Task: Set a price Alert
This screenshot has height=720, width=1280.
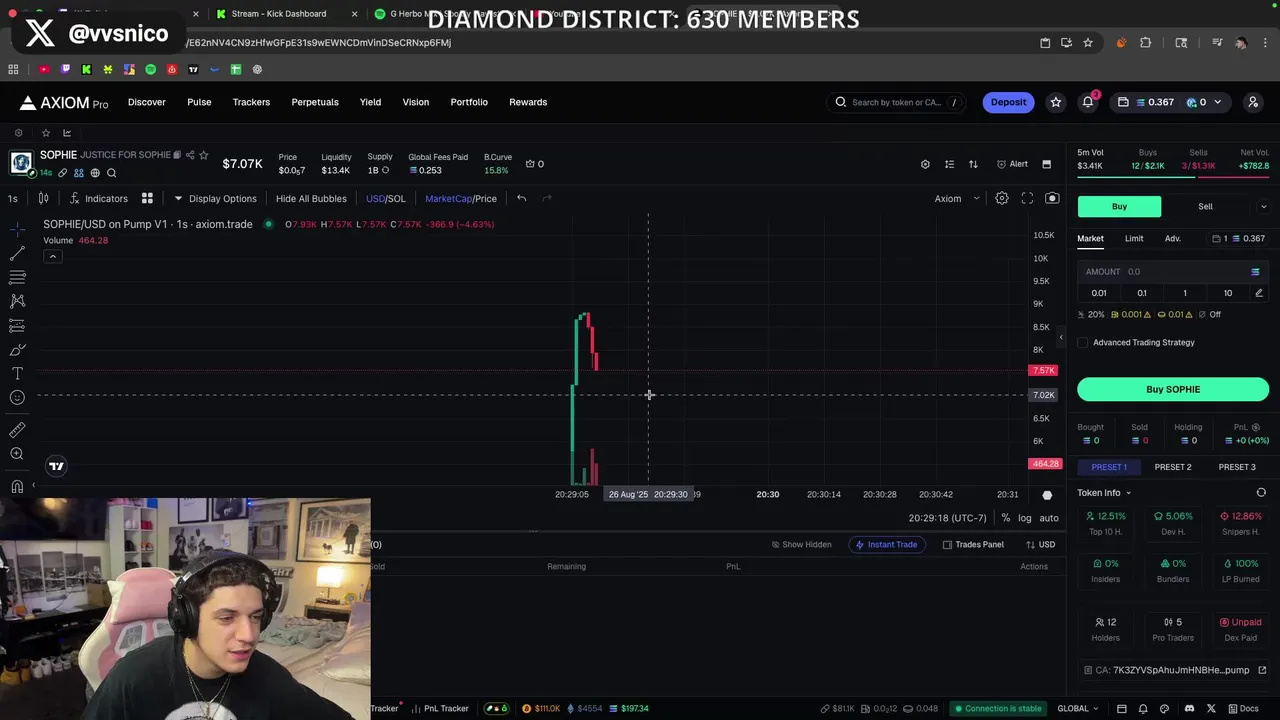Action: pyautogui.click(x=1012, y=164)
